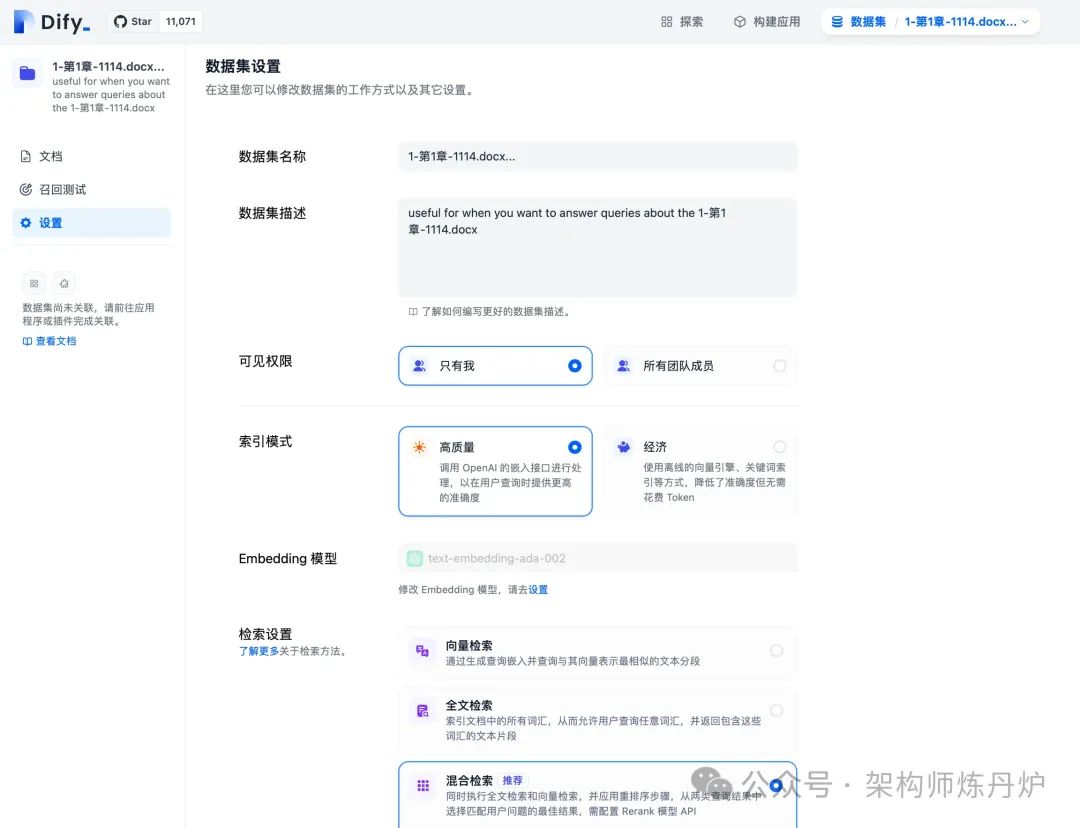The height and width of the screenshot is (828, 1080).
Task: Click the 设置 gear icon in sidebar
Action: tap(25, 222)
